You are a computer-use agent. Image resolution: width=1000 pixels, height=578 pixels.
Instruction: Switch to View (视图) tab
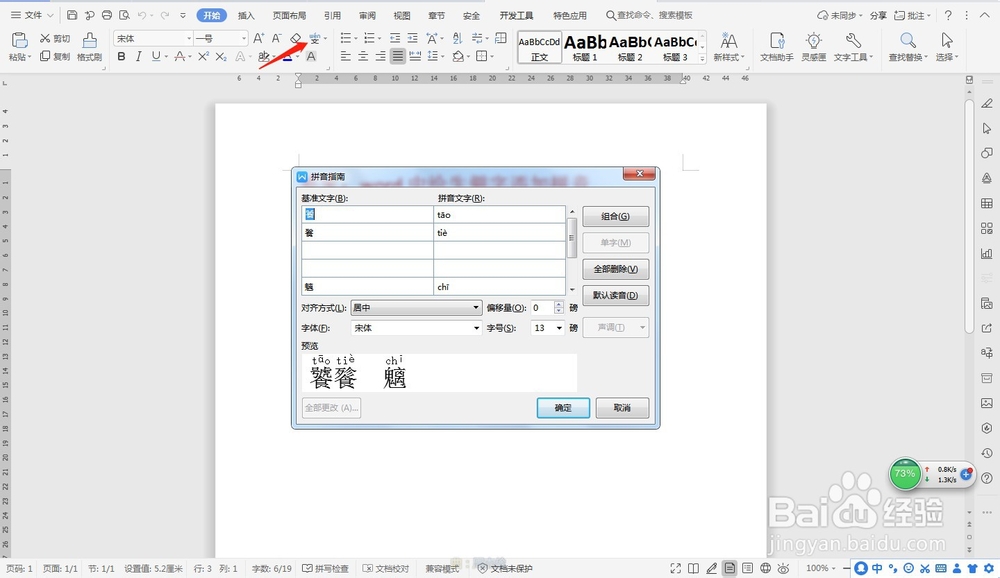pos(402,15)
